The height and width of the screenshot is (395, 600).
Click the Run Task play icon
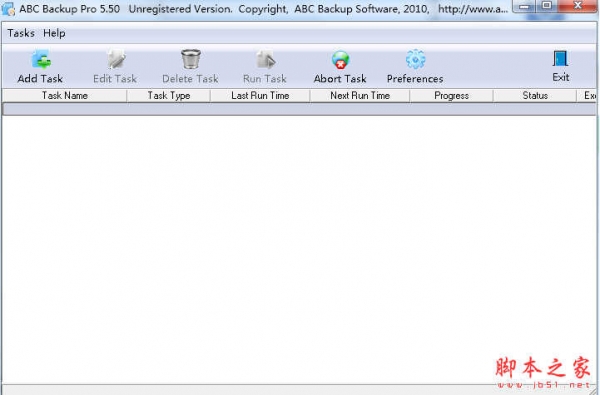click(265, 60)
